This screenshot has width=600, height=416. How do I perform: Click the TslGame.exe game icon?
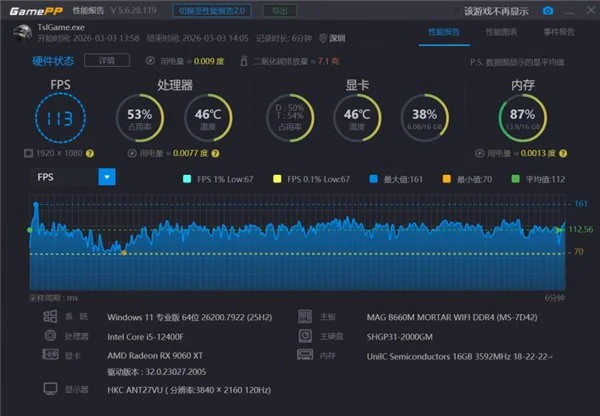tap(23, 33)
